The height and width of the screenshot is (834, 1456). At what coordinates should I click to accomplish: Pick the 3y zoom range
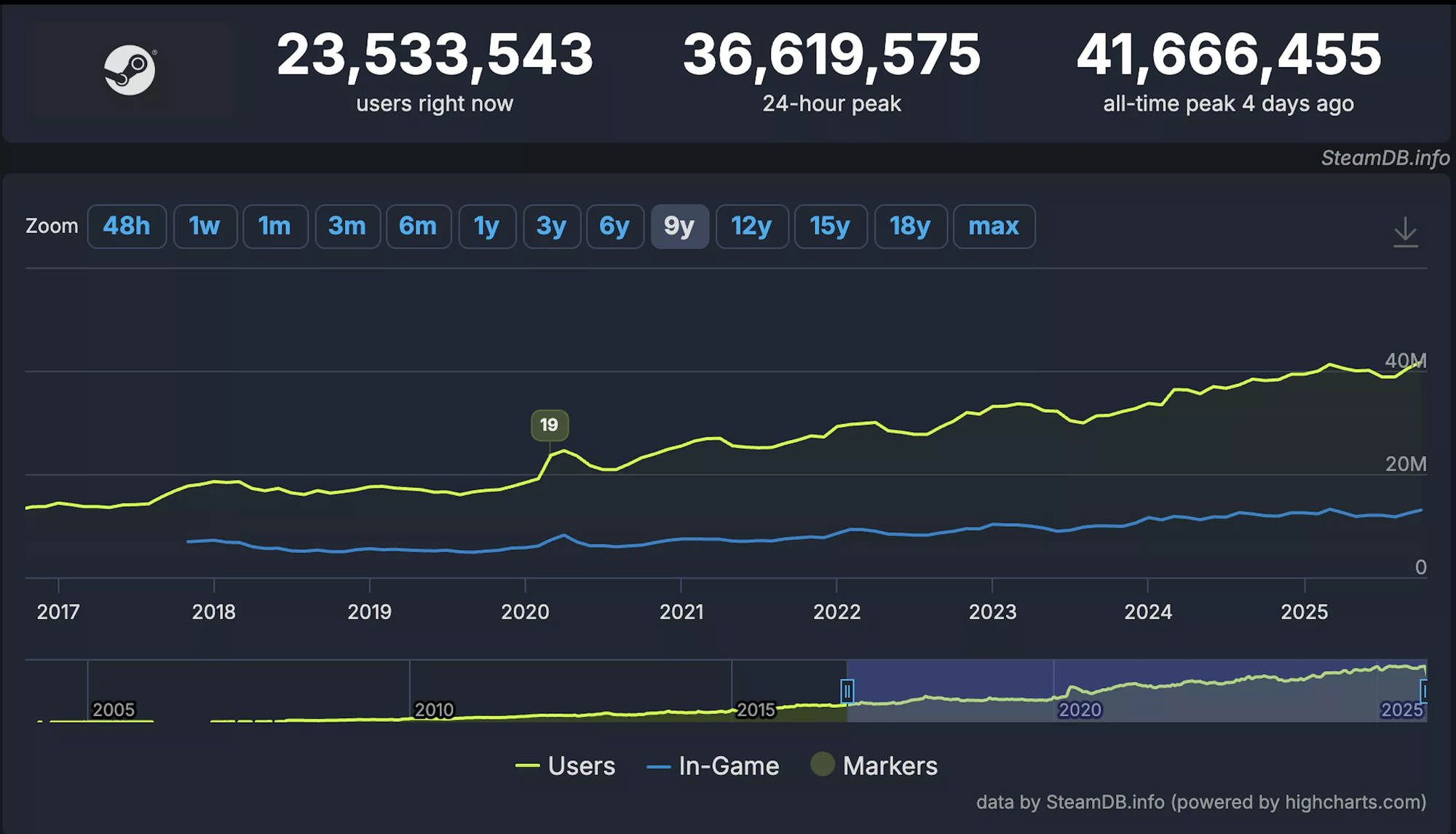(x=551, y=227)
